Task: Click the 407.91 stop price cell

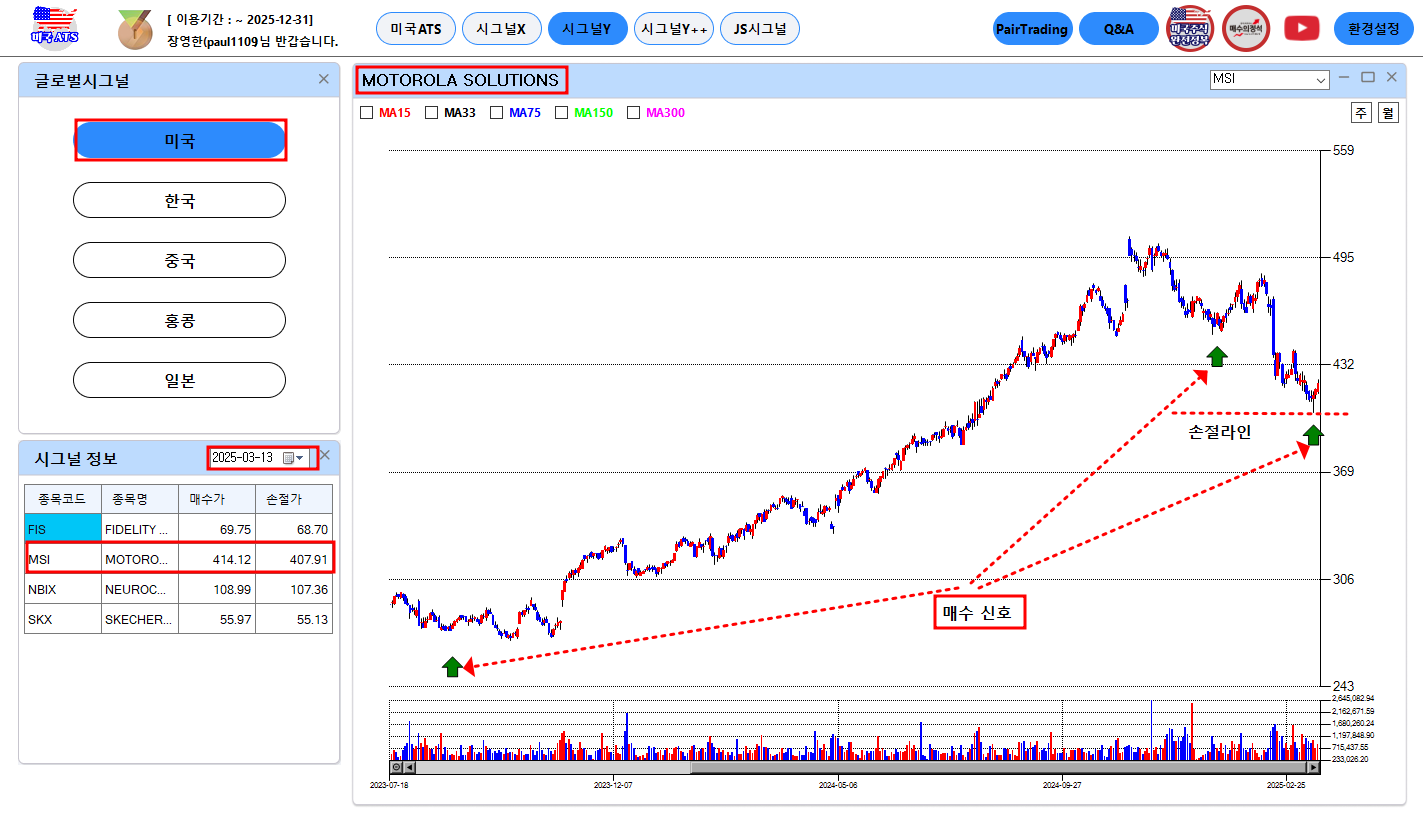Action: click(294, 559)
